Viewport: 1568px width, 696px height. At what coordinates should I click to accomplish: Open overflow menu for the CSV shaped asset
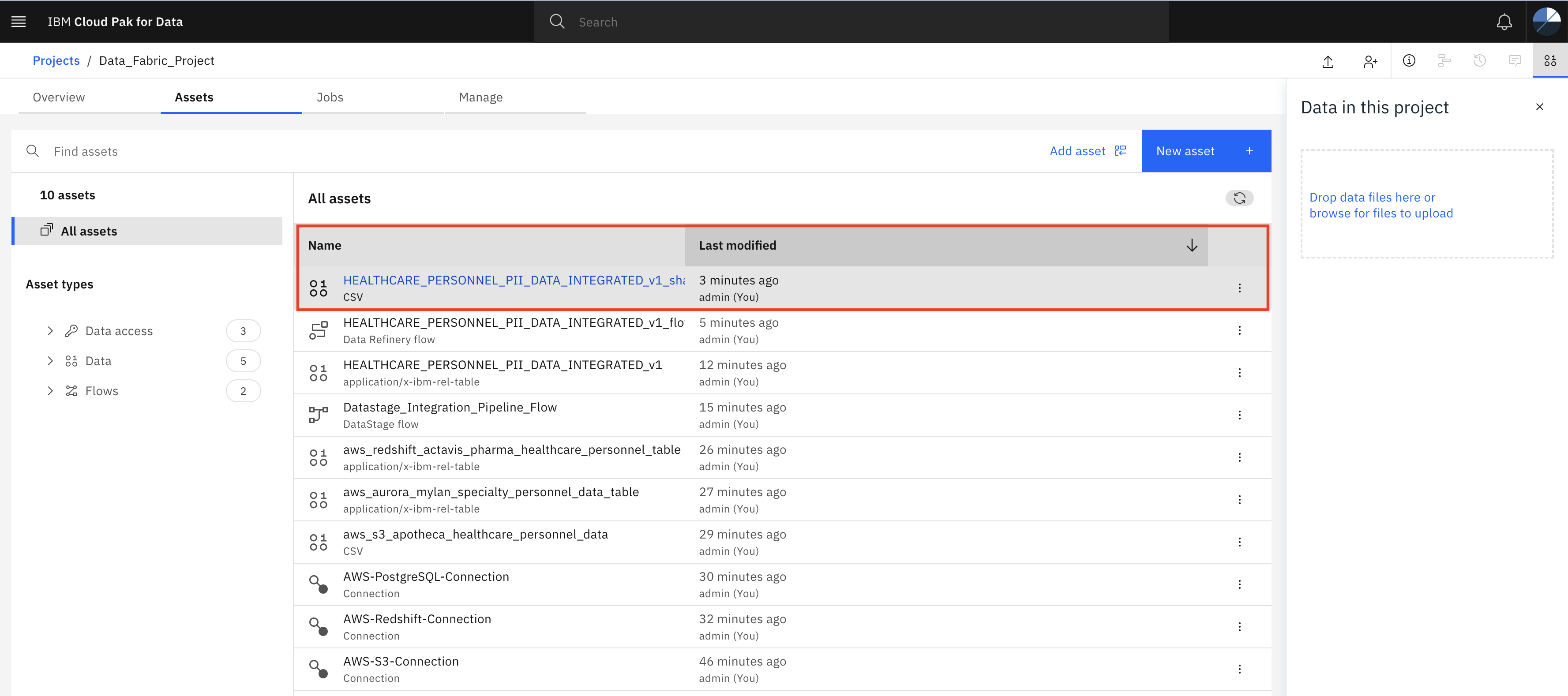tap(1239, 288)
